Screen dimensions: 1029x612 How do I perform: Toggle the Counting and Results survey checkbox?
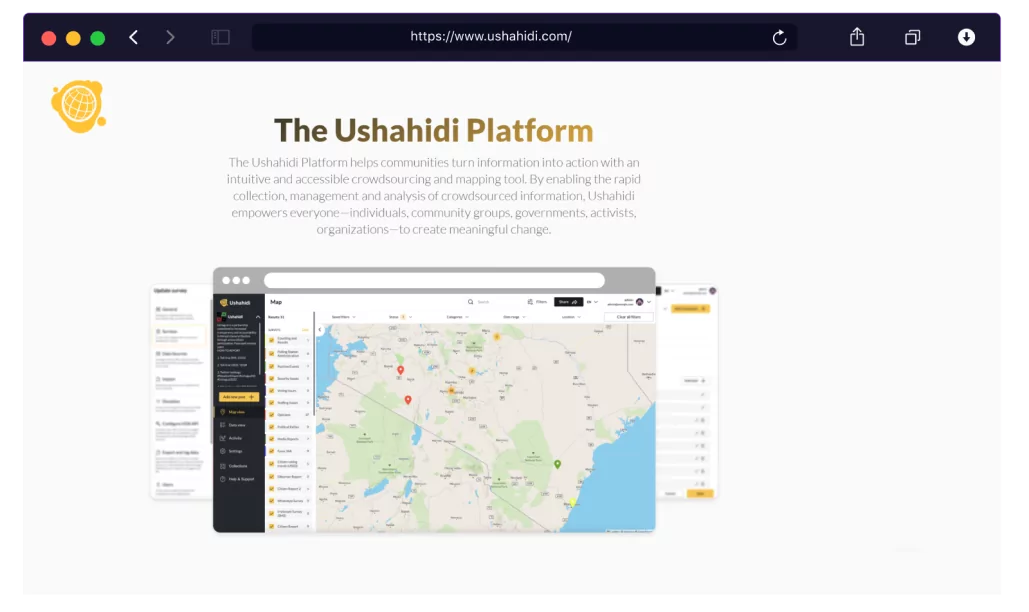272,340
